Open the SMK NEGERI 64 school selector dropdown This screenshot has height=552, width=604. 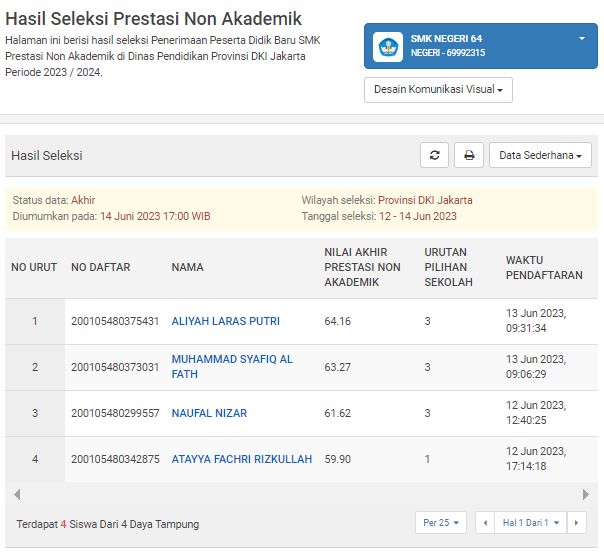point(481,46)
